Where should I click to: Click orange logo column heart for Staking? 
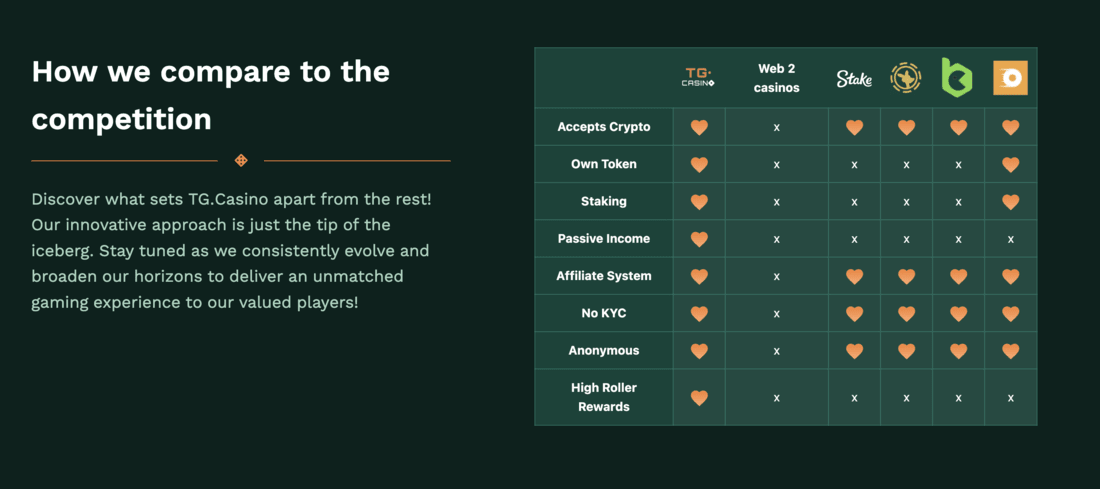[1010, 202]
